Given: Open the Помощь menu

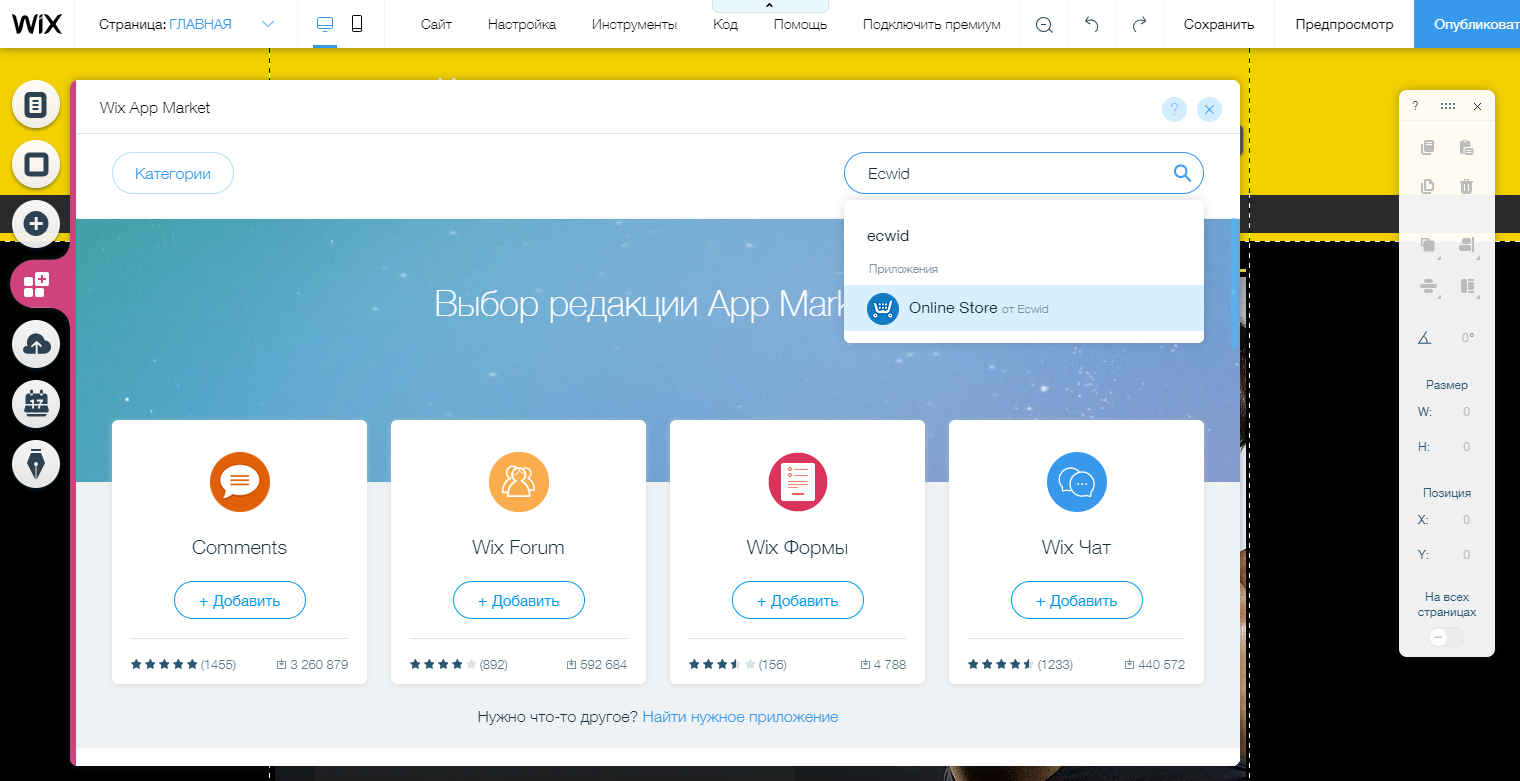Looking at the screenshot, I should (x=800, y=24).
